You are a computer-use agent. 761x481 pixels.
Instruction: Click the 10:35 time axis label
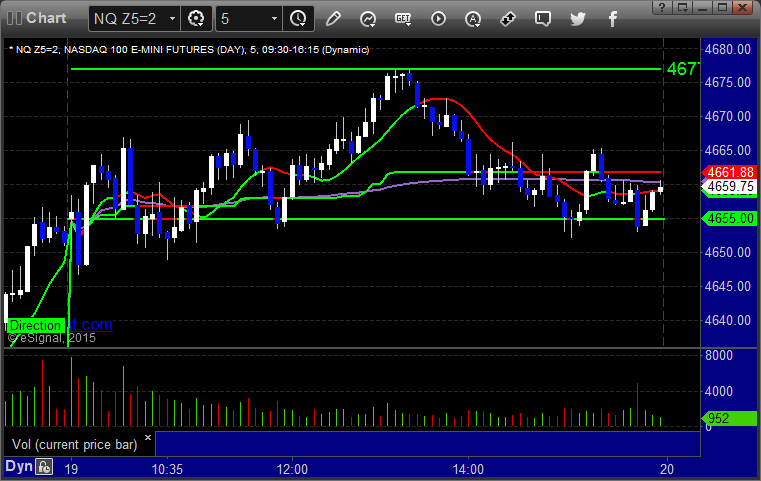[x=167, y=469]
